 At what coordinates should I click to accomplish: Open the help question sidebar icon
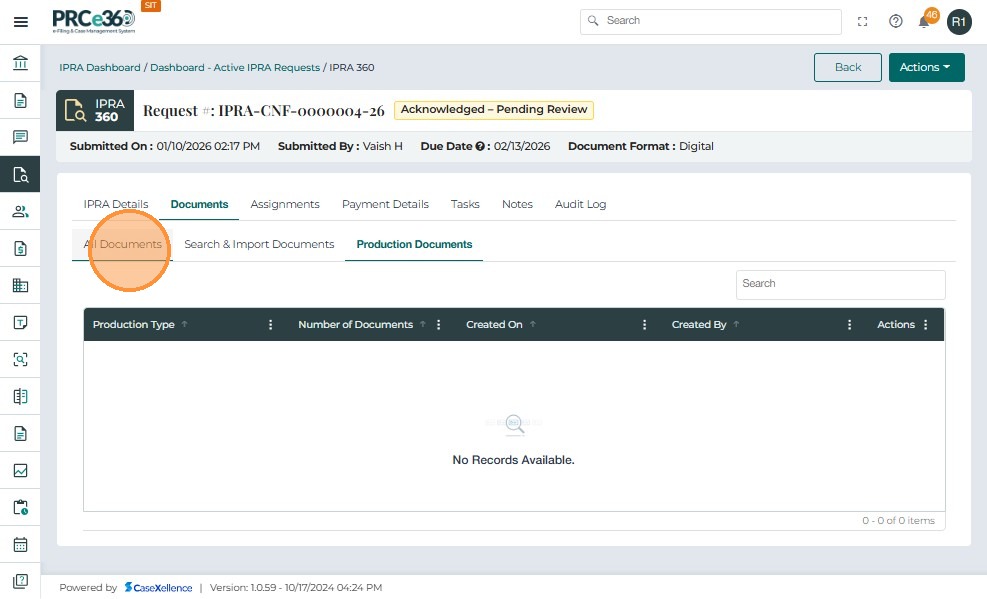(20, 581)
